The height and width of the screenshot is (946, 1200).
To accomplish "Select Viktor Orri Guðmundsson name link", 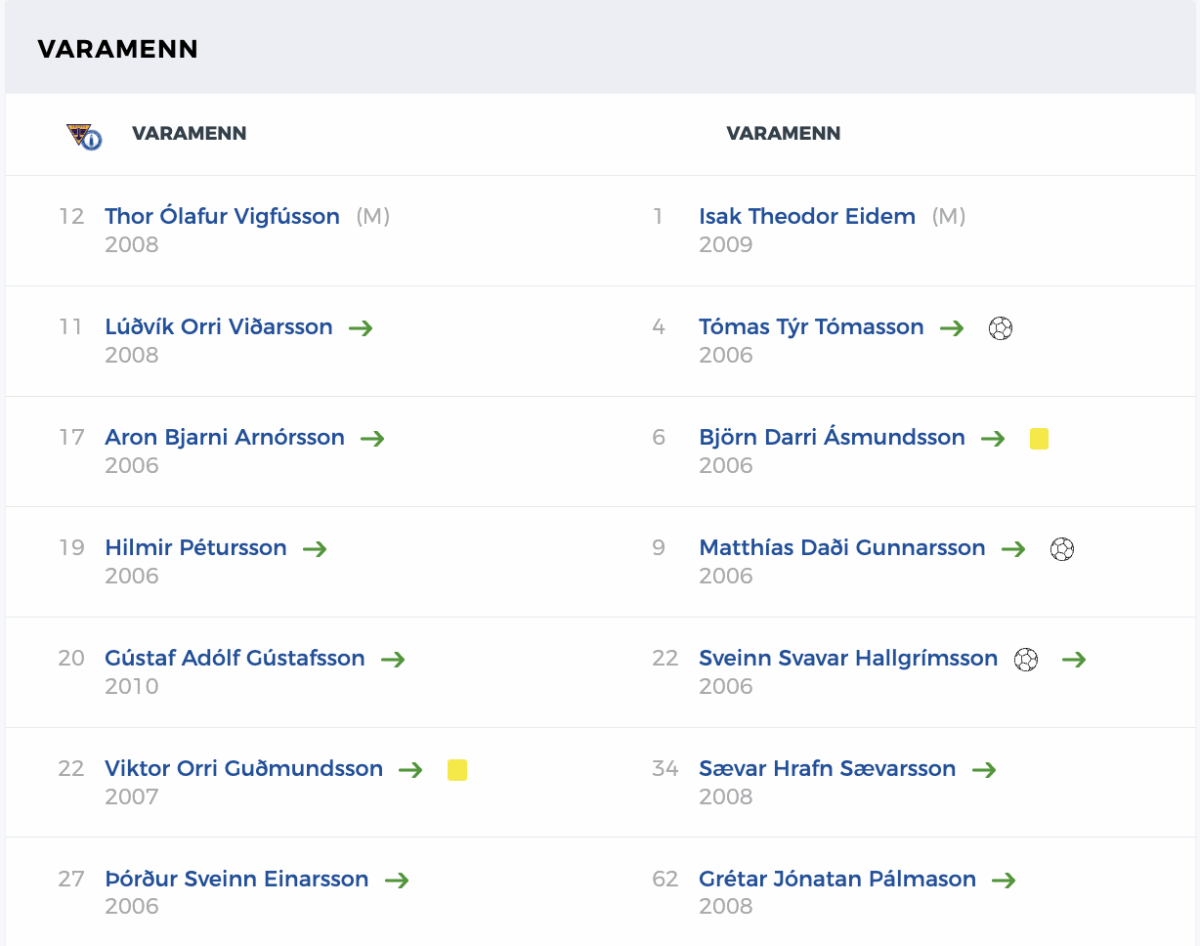I will click(x=244, y=769).
